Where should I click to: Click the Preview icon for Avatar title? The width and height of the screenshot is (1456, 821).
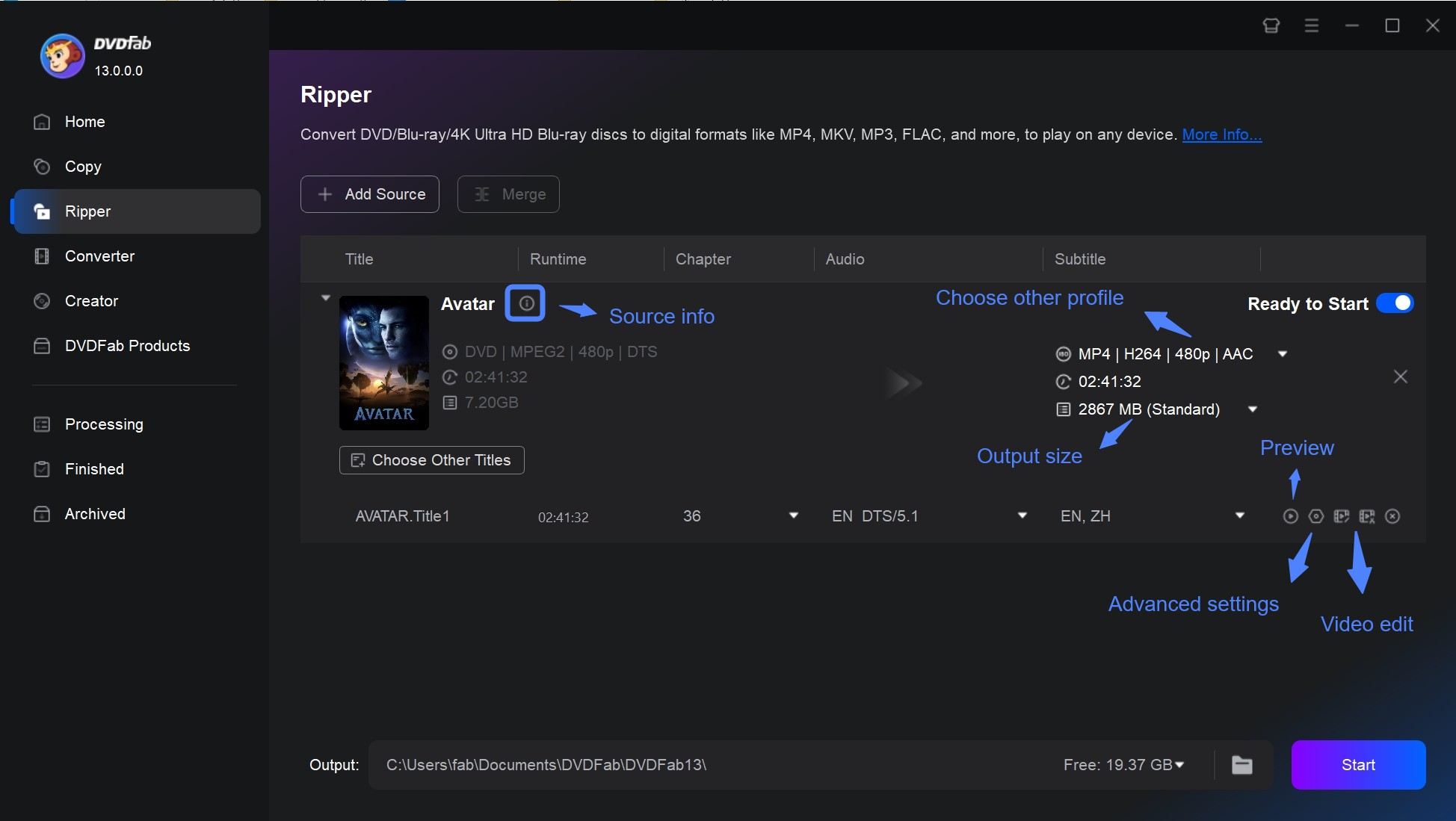[x=1289, y=515]
